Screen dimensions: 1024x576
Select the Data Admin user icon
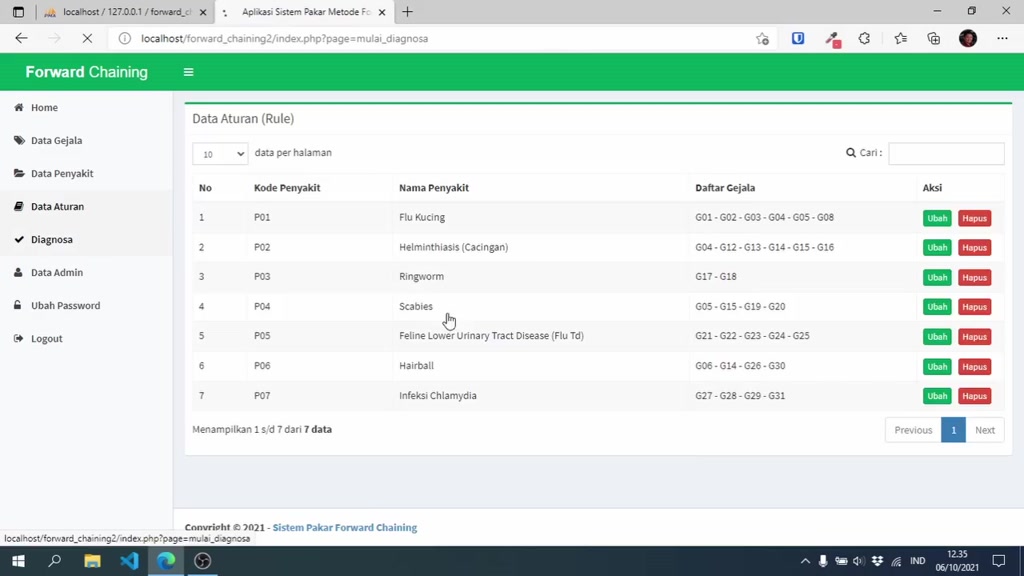18,272
